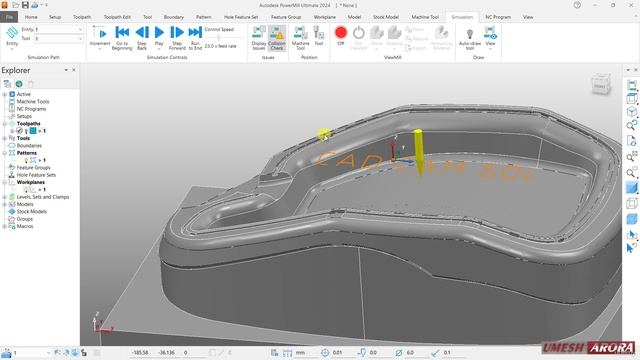Collapse the Patterns node in Explorer
640x360 pixels.
pos(4,153)
